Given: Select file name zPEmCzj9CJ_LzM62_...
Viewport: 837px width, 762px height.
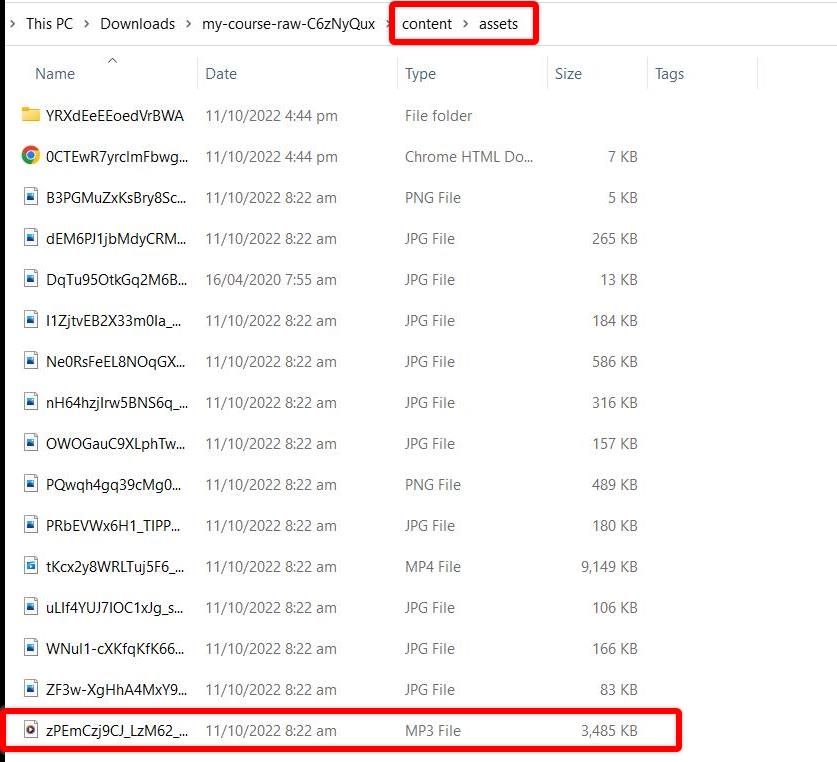Looking at the screenshot, I should pos(117,730).
